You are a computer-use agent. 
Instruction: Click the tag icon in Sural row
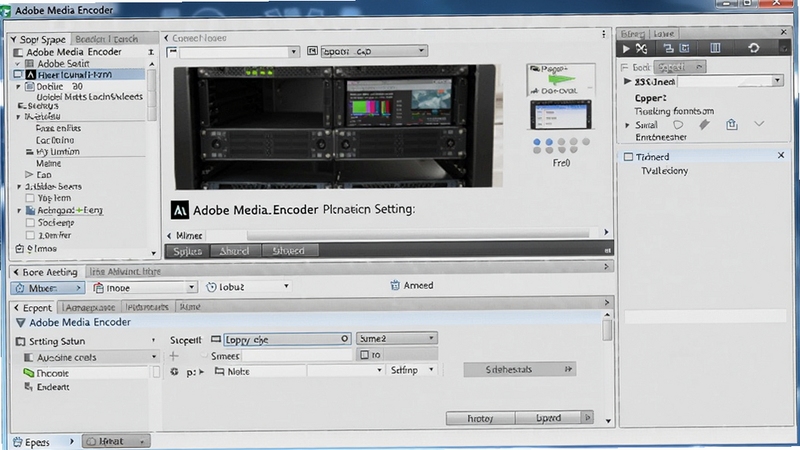coord(704,124)
